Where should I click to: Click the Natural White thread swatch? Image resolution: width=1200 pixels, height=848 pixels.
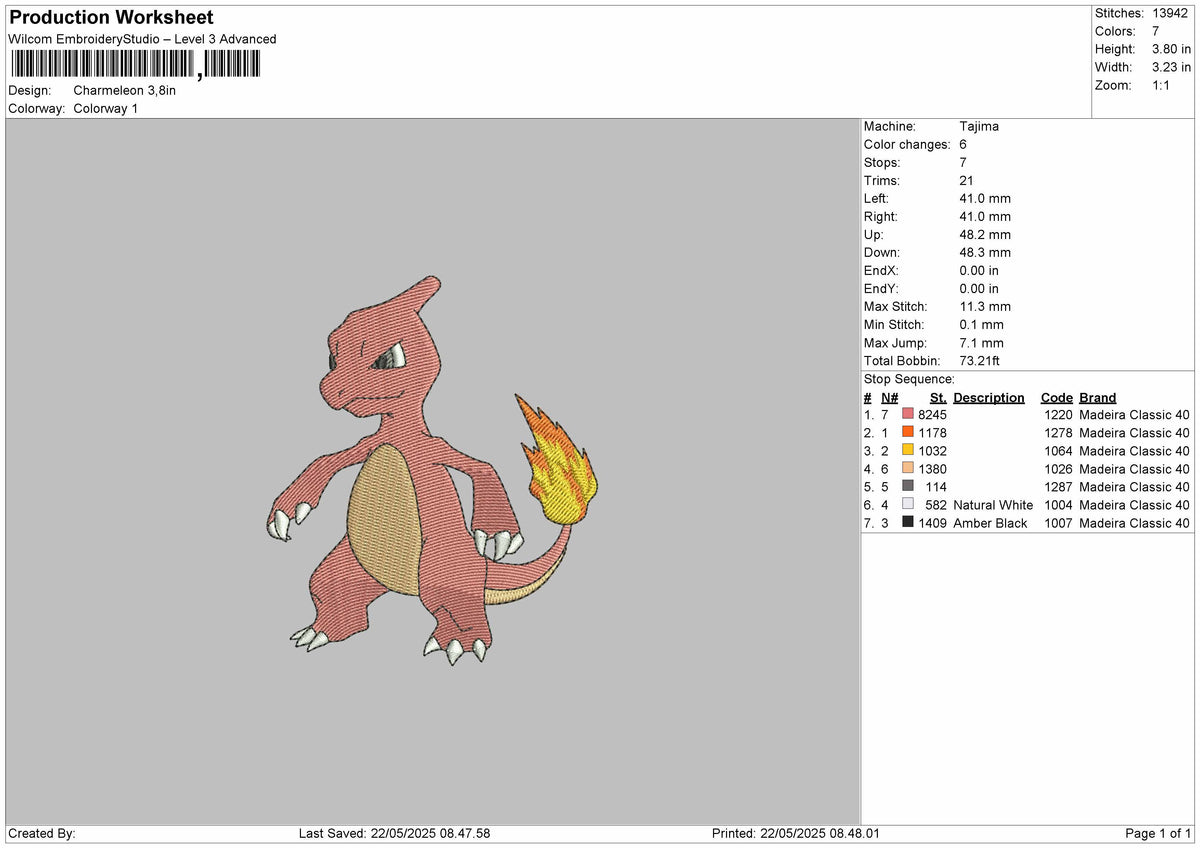pos(908,505)
